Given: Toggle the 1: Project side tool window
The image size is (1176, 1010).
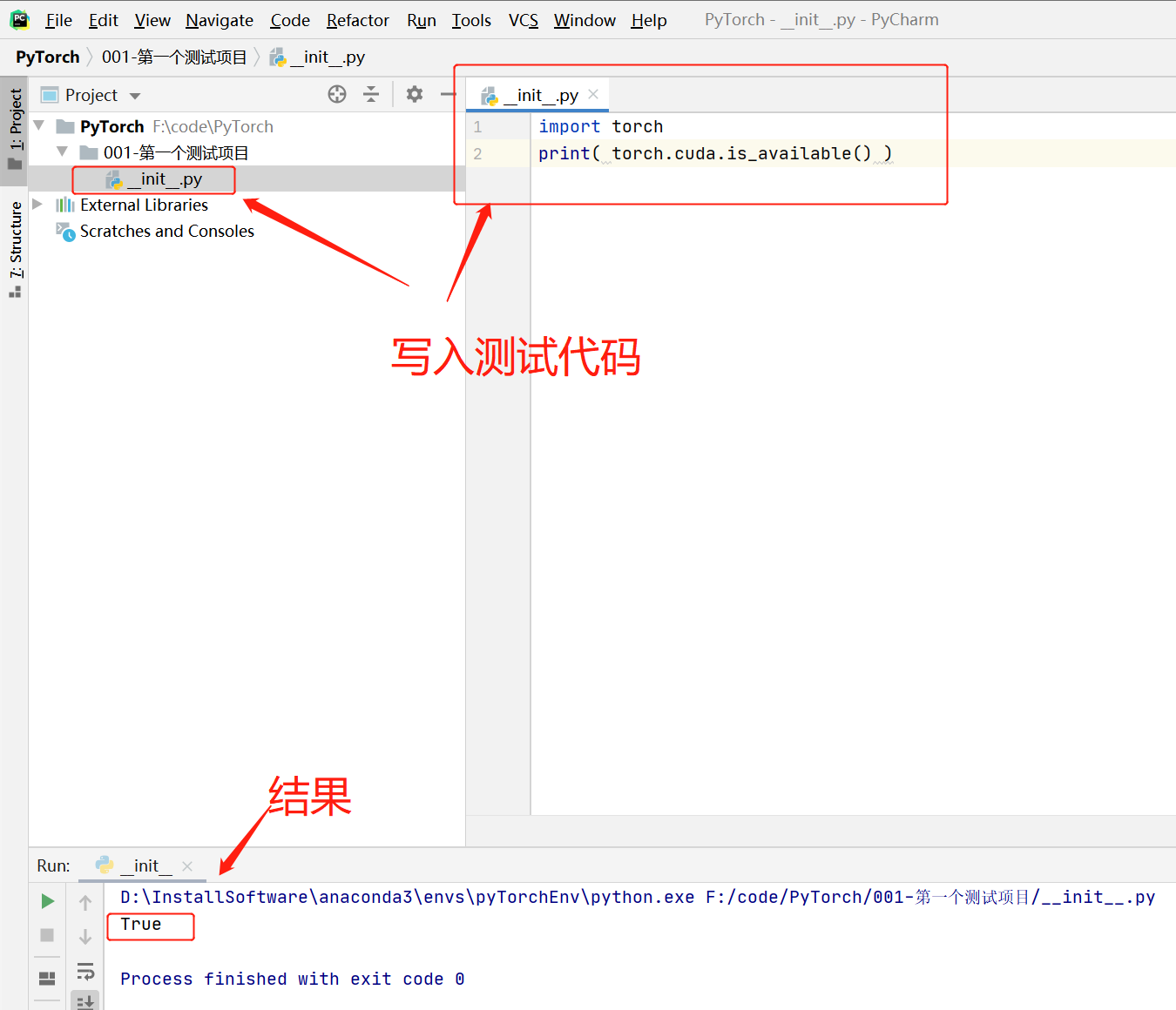Looking at the screenshot, I should [15, 129].
